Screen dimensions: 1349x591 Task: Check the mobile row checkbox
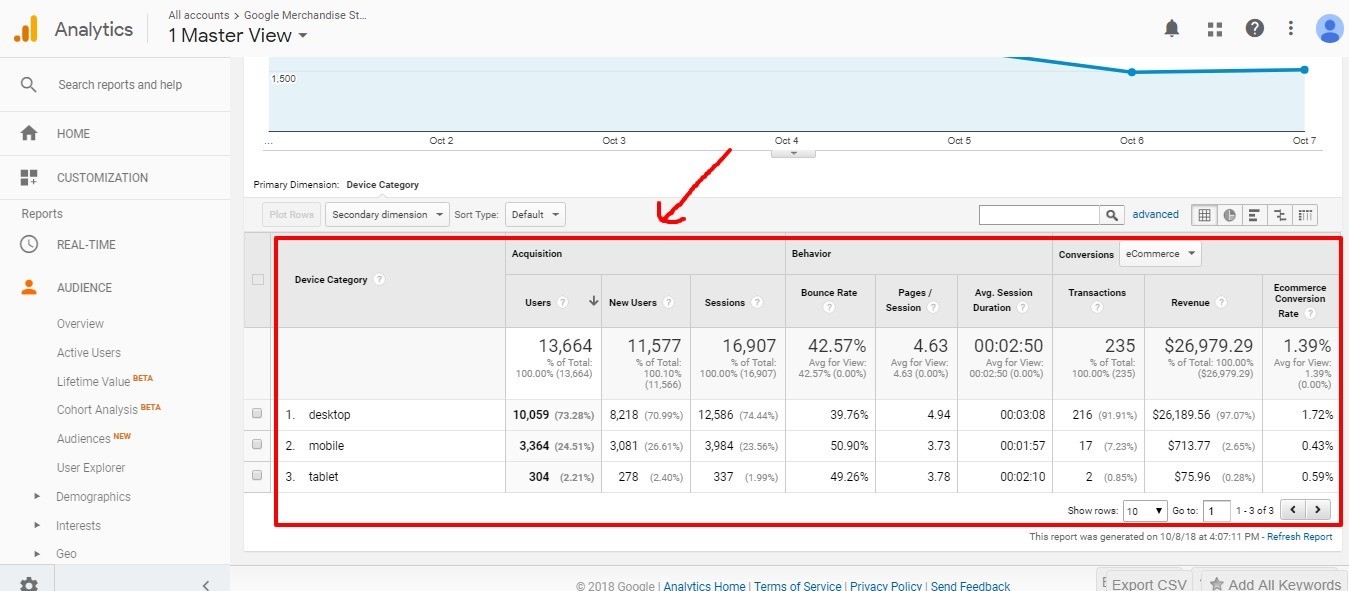pyautogui.click(x=257, y=445)
